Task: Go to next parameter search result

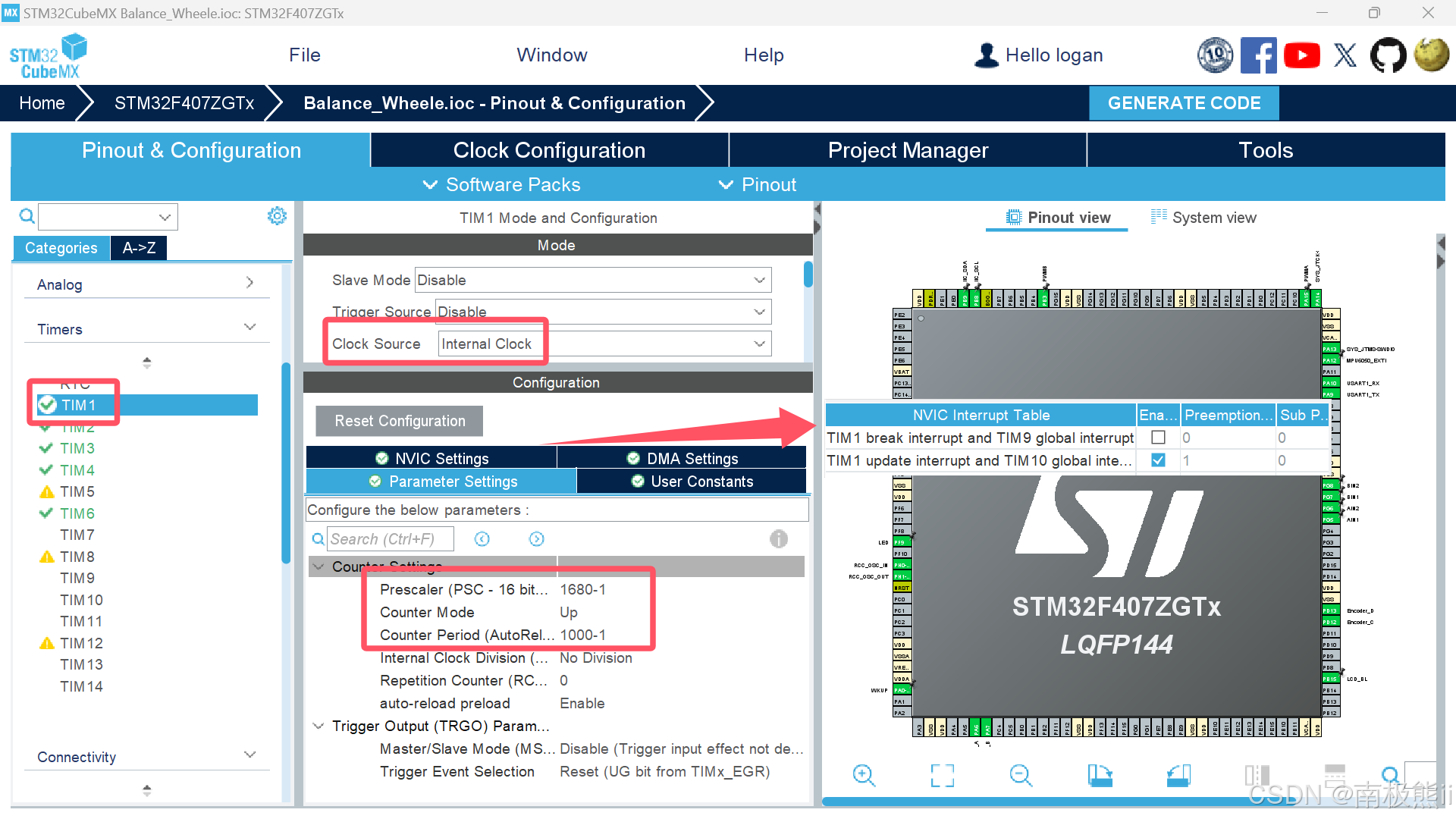Action: point(537,539)
